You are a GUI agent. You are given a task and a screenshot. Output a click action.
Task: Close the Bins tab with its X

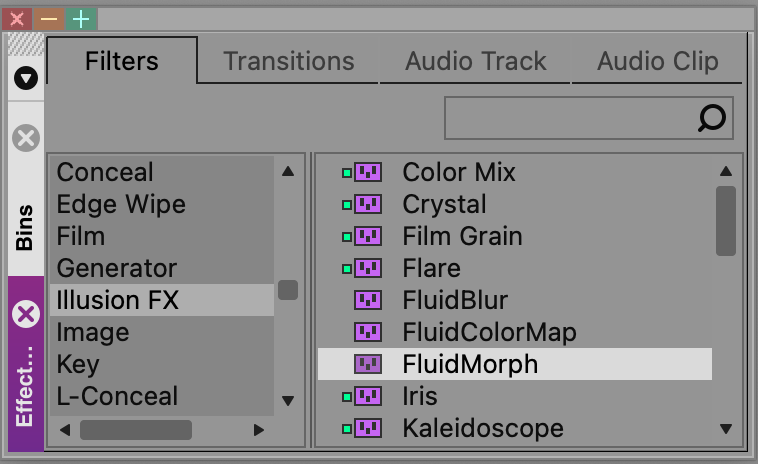pyautogui.click(x=26, y=138)
